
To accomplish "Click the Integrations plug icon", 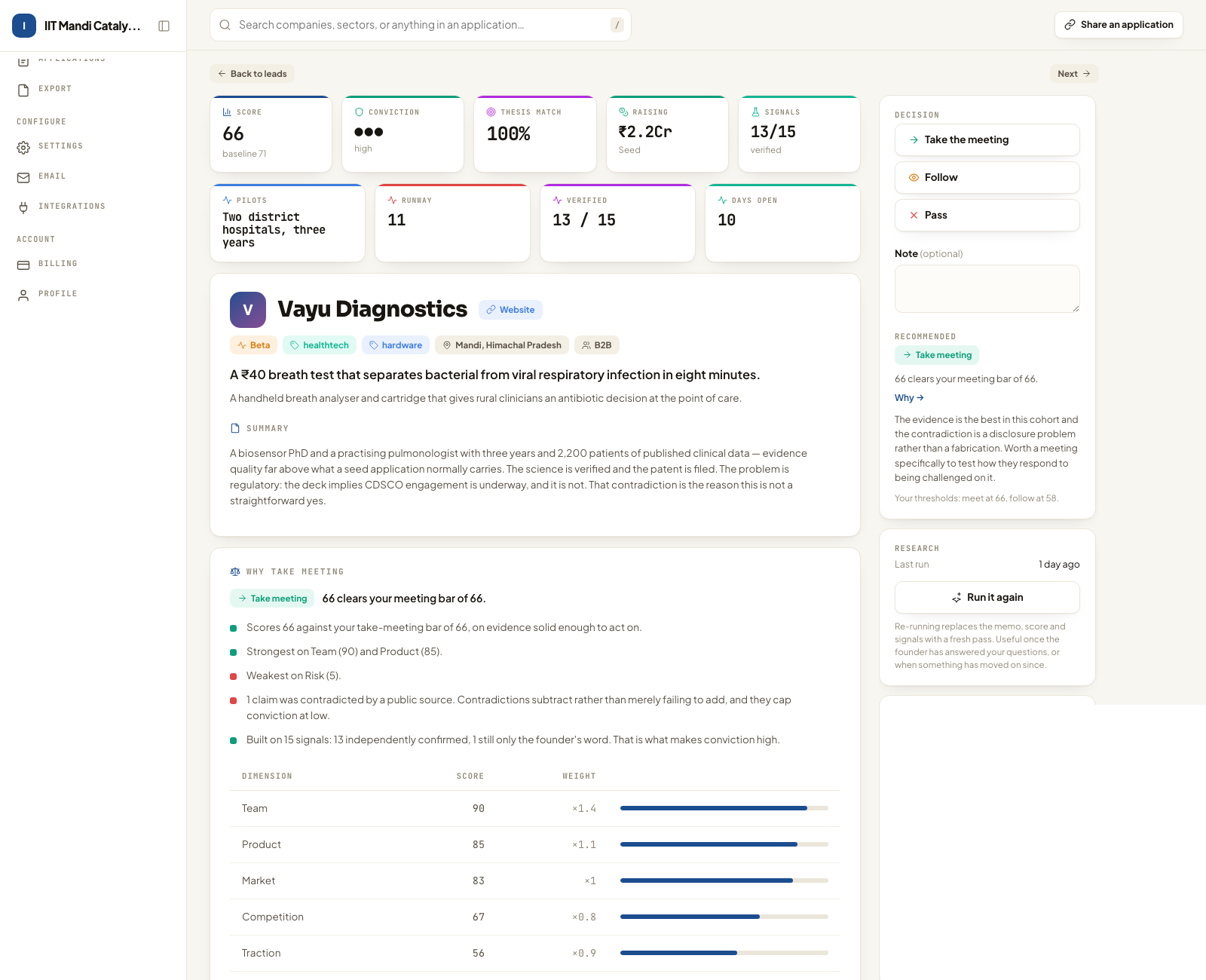I will [23, 207].
